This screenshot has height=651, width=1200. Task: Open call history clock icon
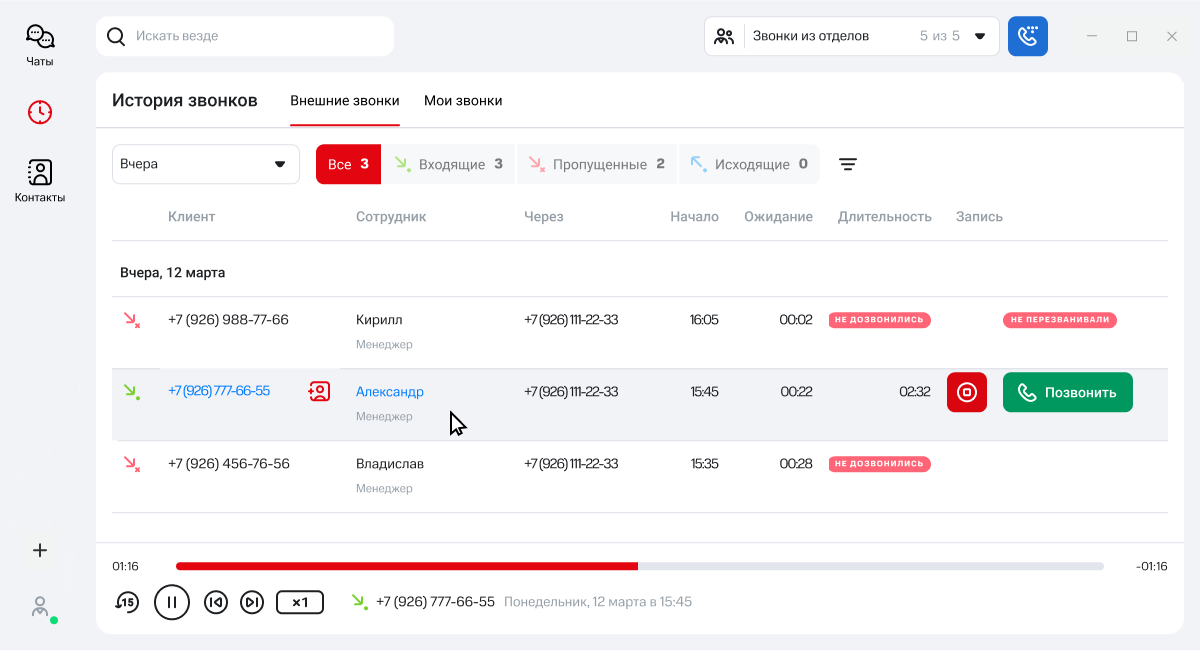[x=40, y=112]
